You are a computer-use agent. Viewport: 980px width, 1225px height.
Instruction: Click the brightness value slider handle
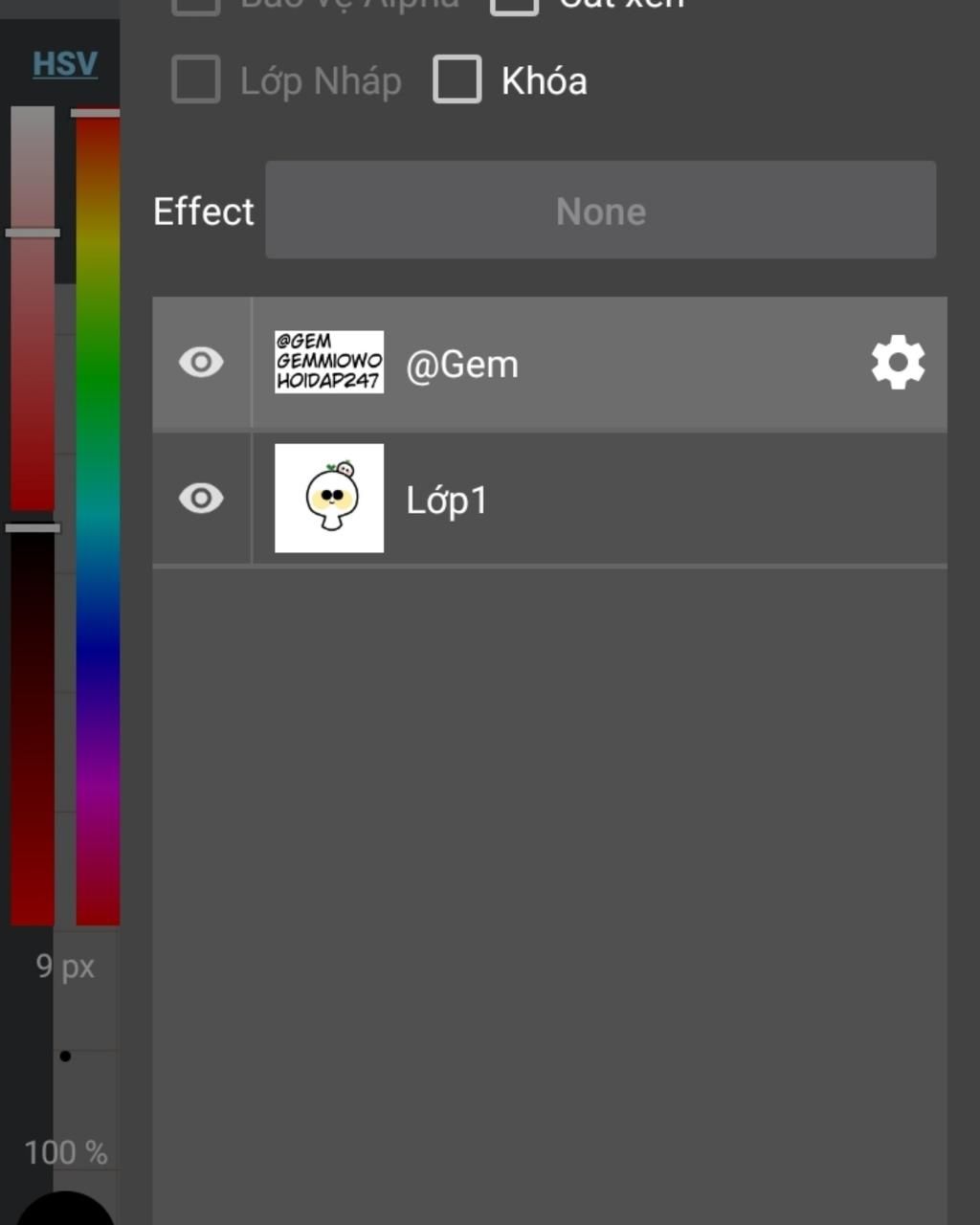point(33,527)
